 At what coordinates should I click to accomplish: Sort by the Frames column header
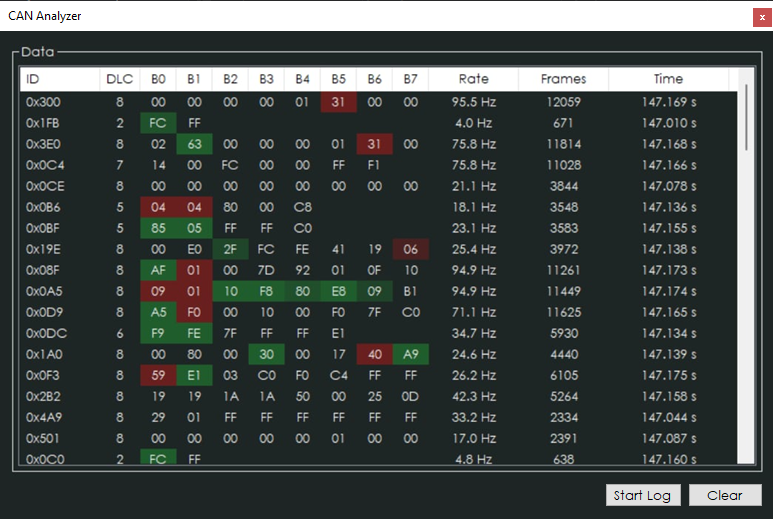pos(563,79)
